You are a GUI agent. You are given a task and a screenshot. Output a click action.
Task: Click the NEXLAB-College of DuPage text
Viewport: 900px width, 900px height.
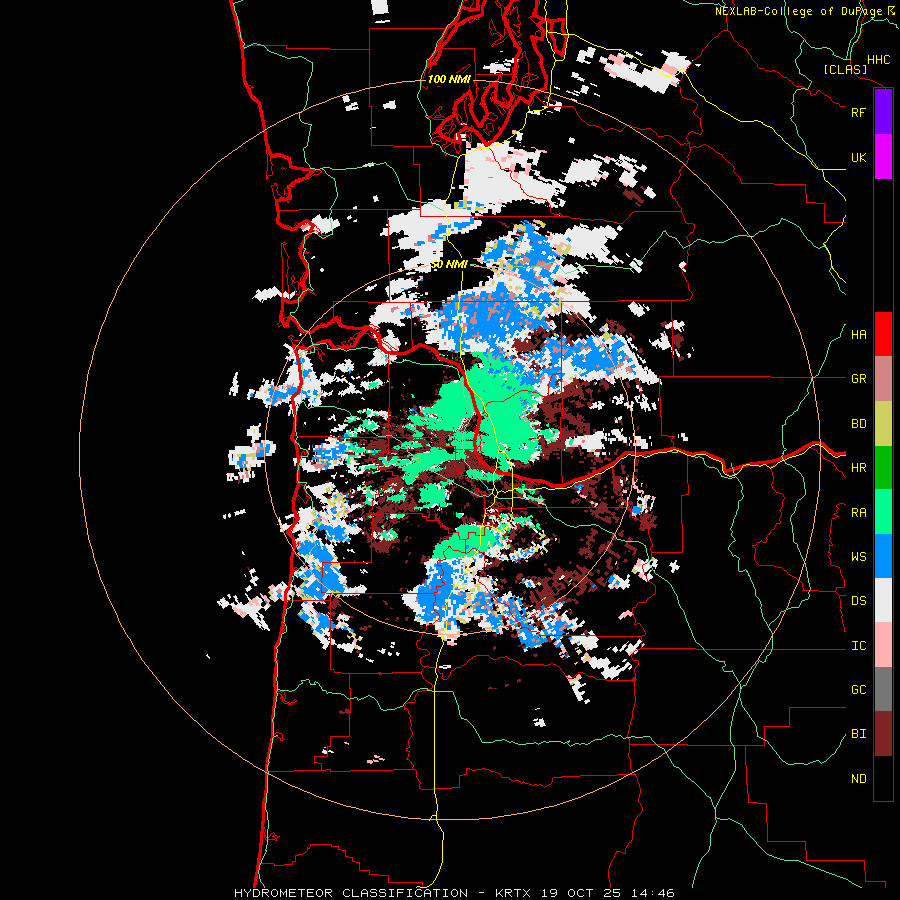click(x=798, y=11)
